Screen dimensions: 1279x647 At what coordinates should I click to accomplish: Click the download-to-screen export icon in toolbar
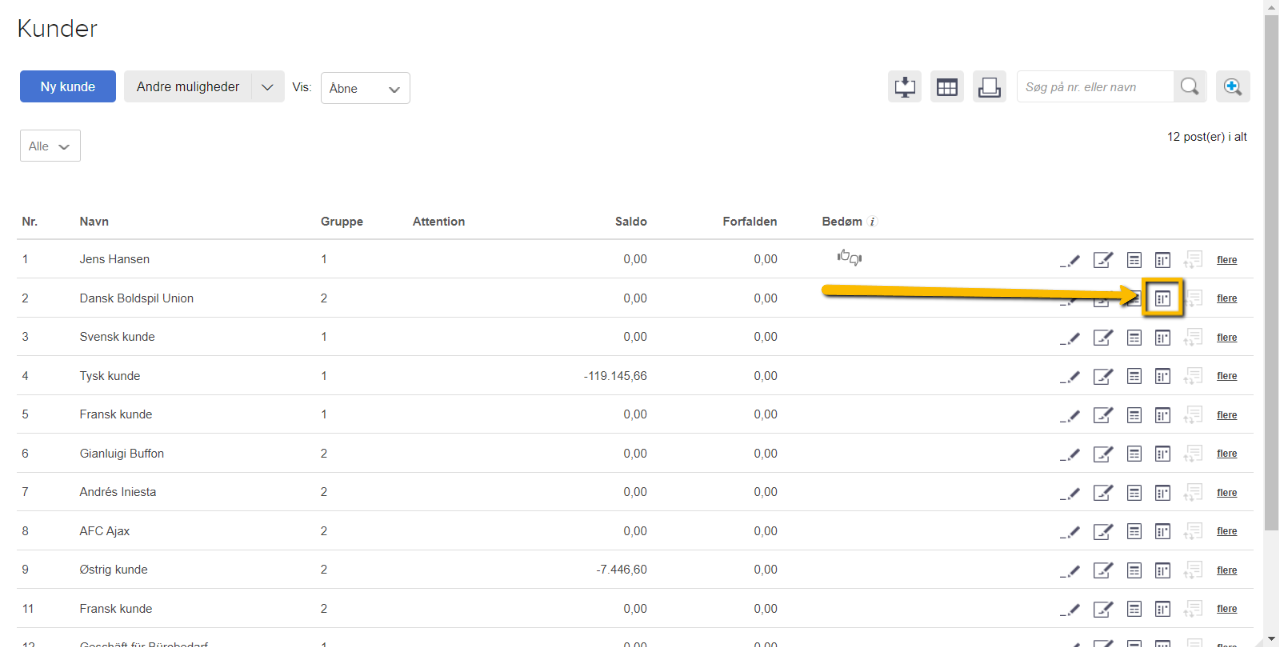(905, 87)
